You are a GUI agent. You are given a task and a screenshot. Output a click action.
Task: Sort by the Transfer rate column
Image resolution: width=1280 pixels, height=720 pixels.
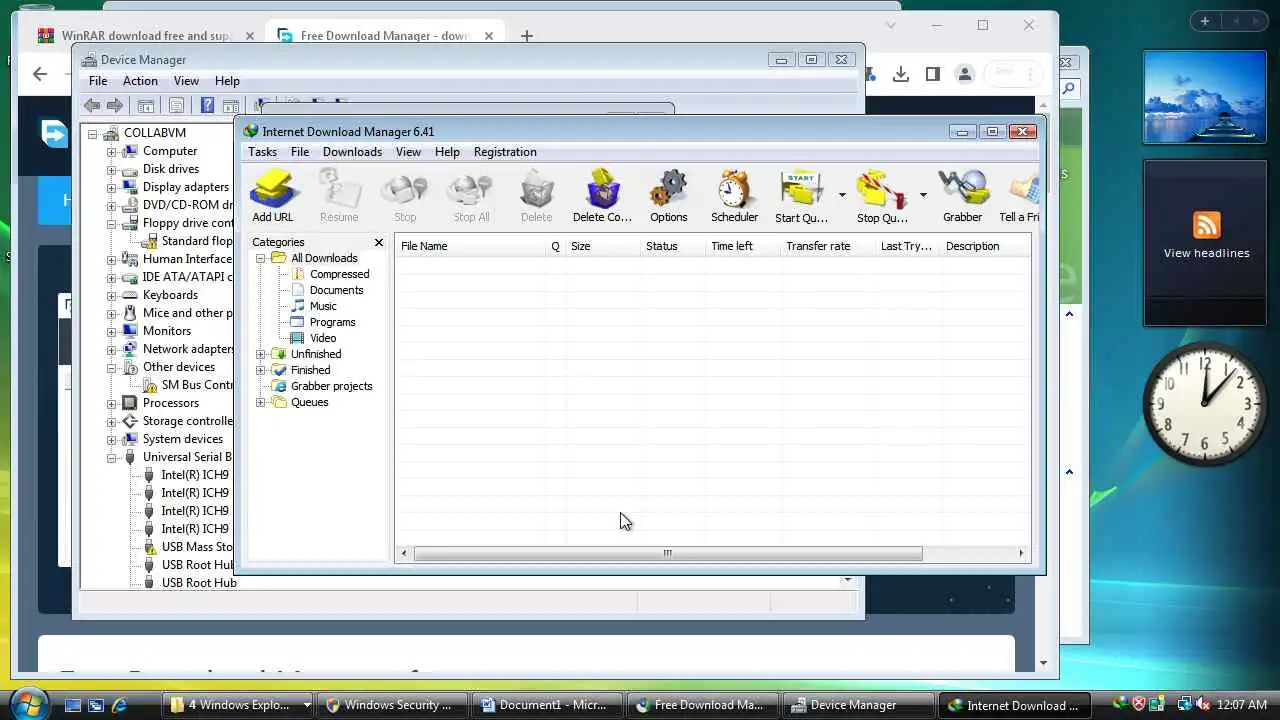pyautogui.click(x=827, y=246)
